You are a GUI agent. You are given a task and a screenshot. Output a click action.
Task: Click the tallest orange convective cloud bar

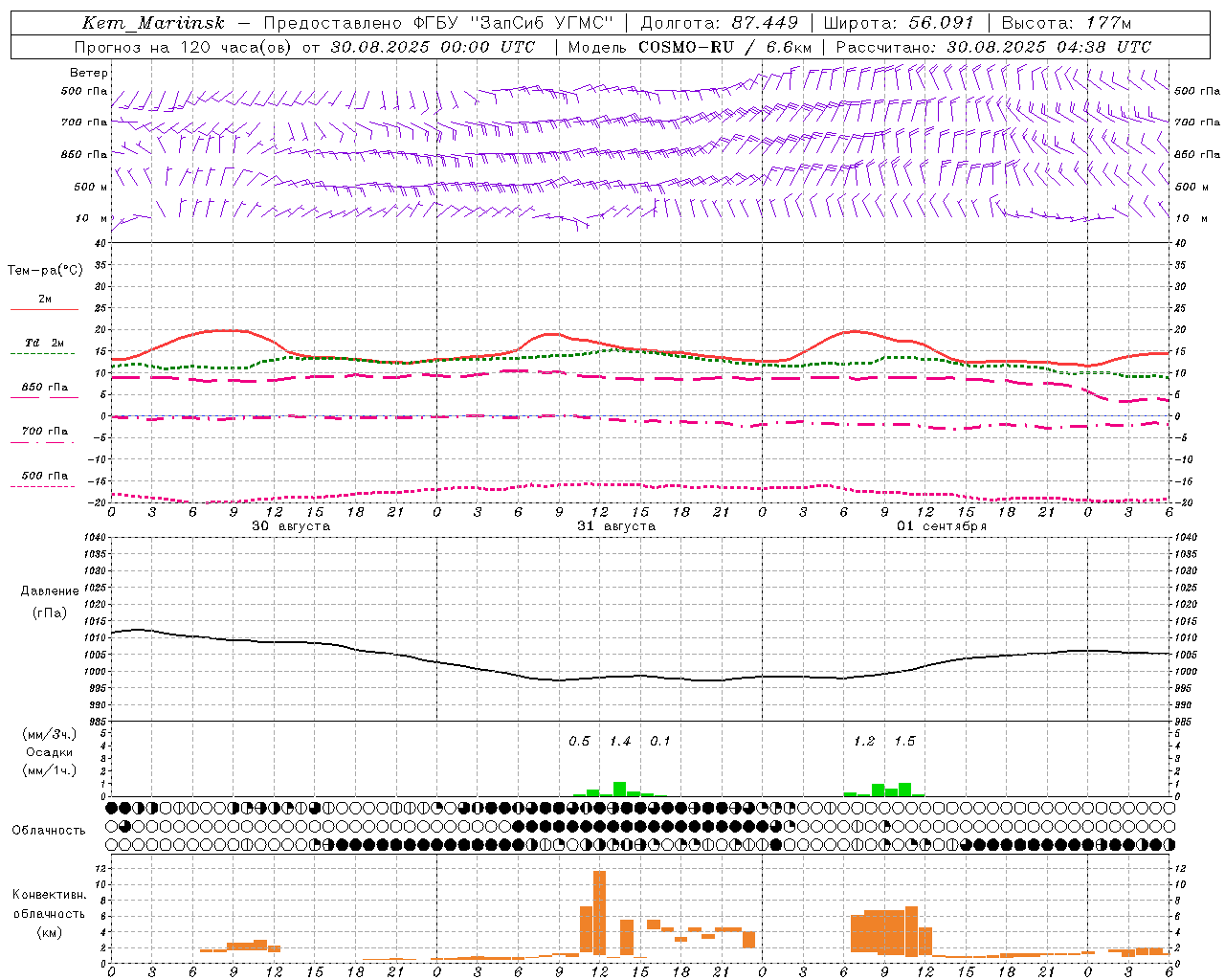point(599,913)
